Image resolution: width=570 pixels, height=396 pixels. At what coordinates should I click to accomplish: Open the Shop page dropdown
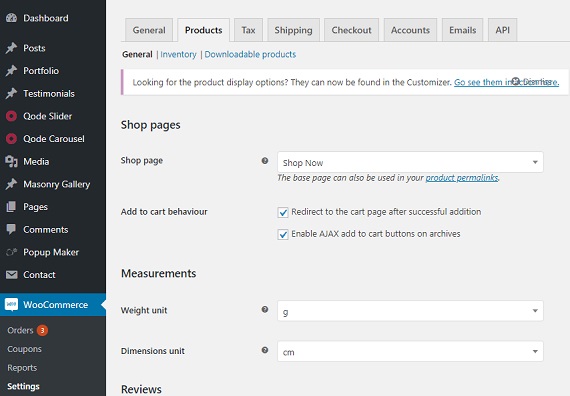pos(410,162)
